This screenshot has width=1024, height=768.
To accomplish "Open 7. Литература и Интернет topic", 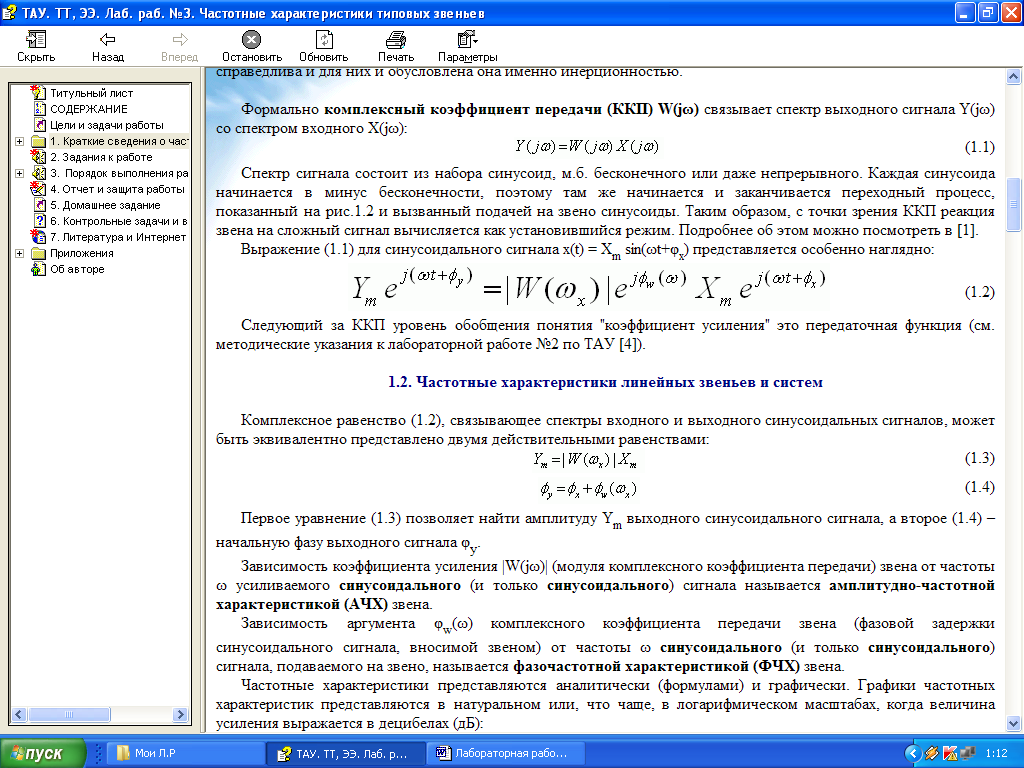I will pyautogui.click(x=118, y=237).
